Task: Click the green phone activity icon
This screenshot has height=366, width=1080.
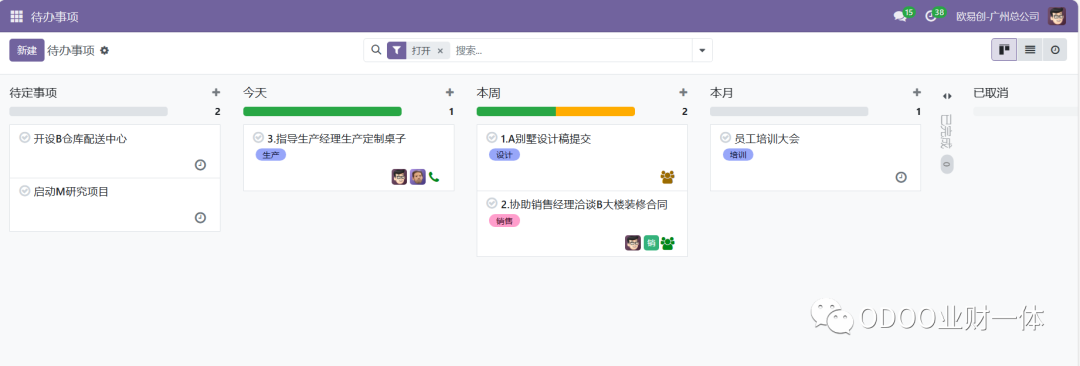Action: (x=434, y=177)
